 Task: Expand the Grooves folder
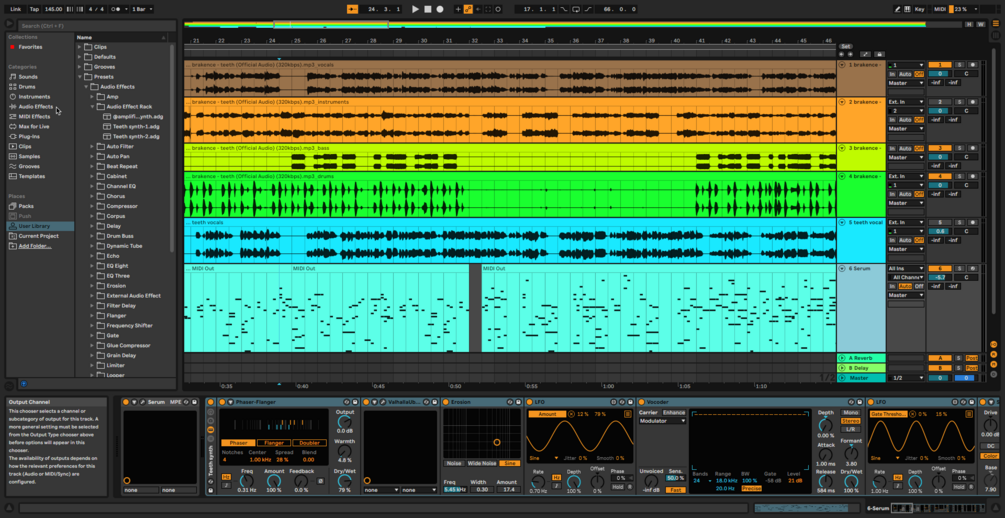(79, 67)
